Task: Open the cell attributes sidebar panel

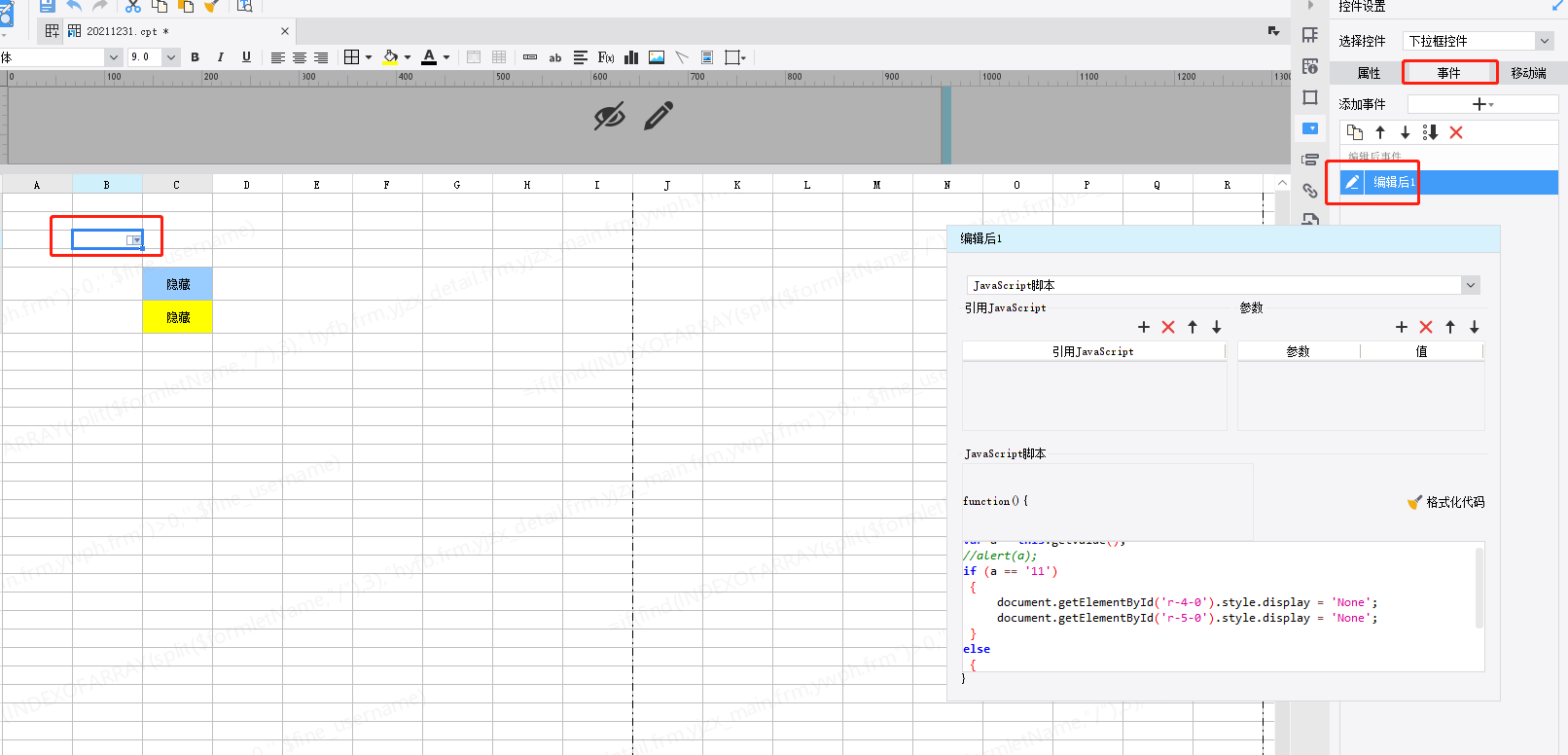Action: click(x=1310, y=66)
